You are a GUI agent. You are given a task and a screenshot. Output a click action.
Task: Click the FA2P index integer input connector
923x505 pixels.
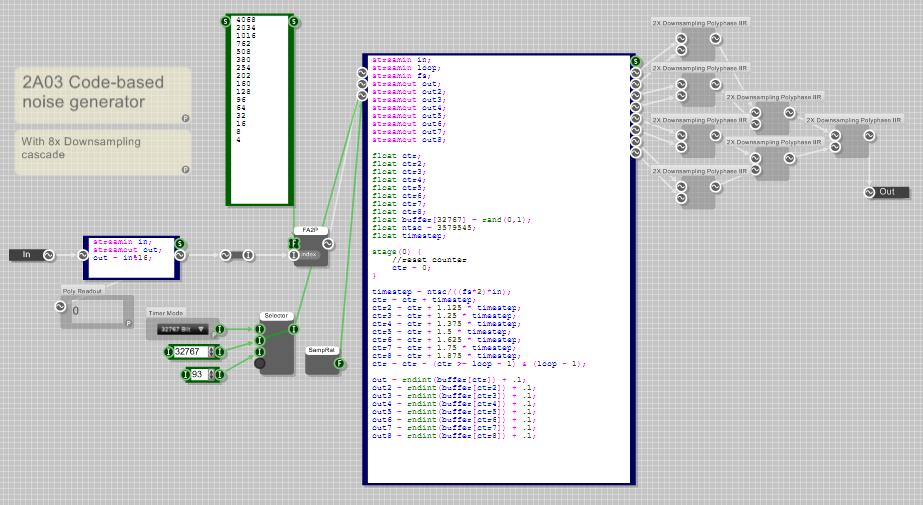click(294, 255)
